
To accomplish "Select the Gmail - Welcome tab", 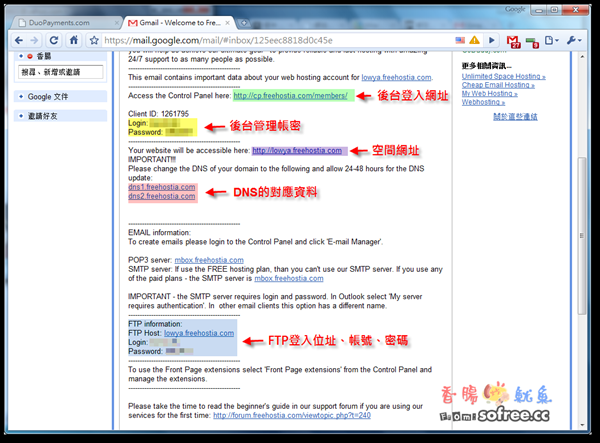I will click(x=180, y=23).
